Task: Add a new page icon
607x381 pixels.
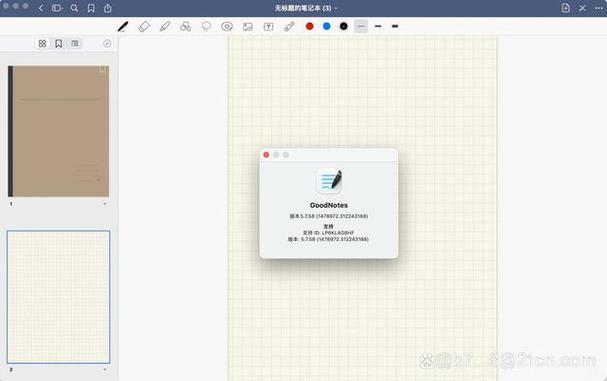Action: click(566, 8)
